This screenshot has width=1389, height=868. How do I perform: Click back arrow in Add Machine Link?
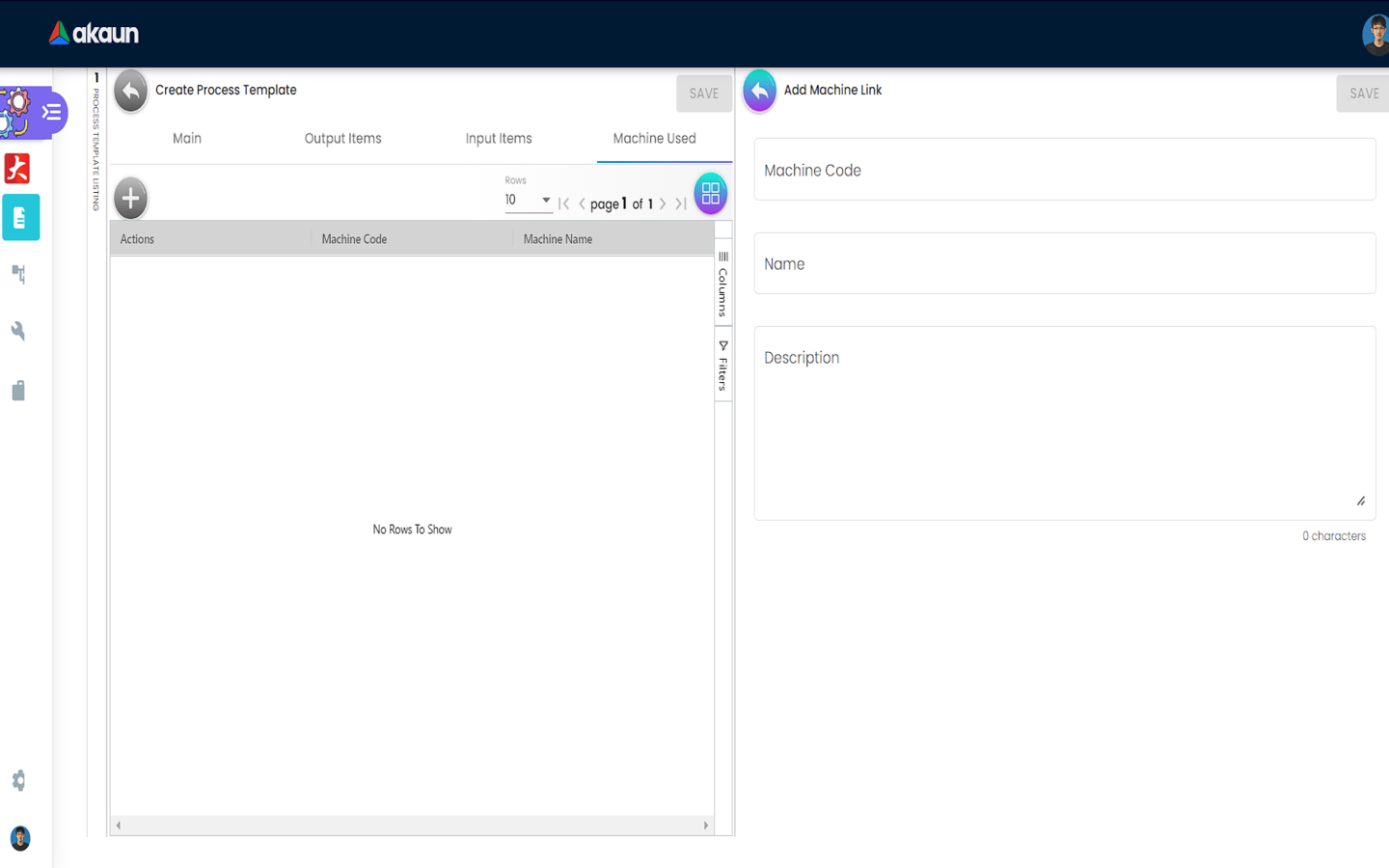click(759, 92)
